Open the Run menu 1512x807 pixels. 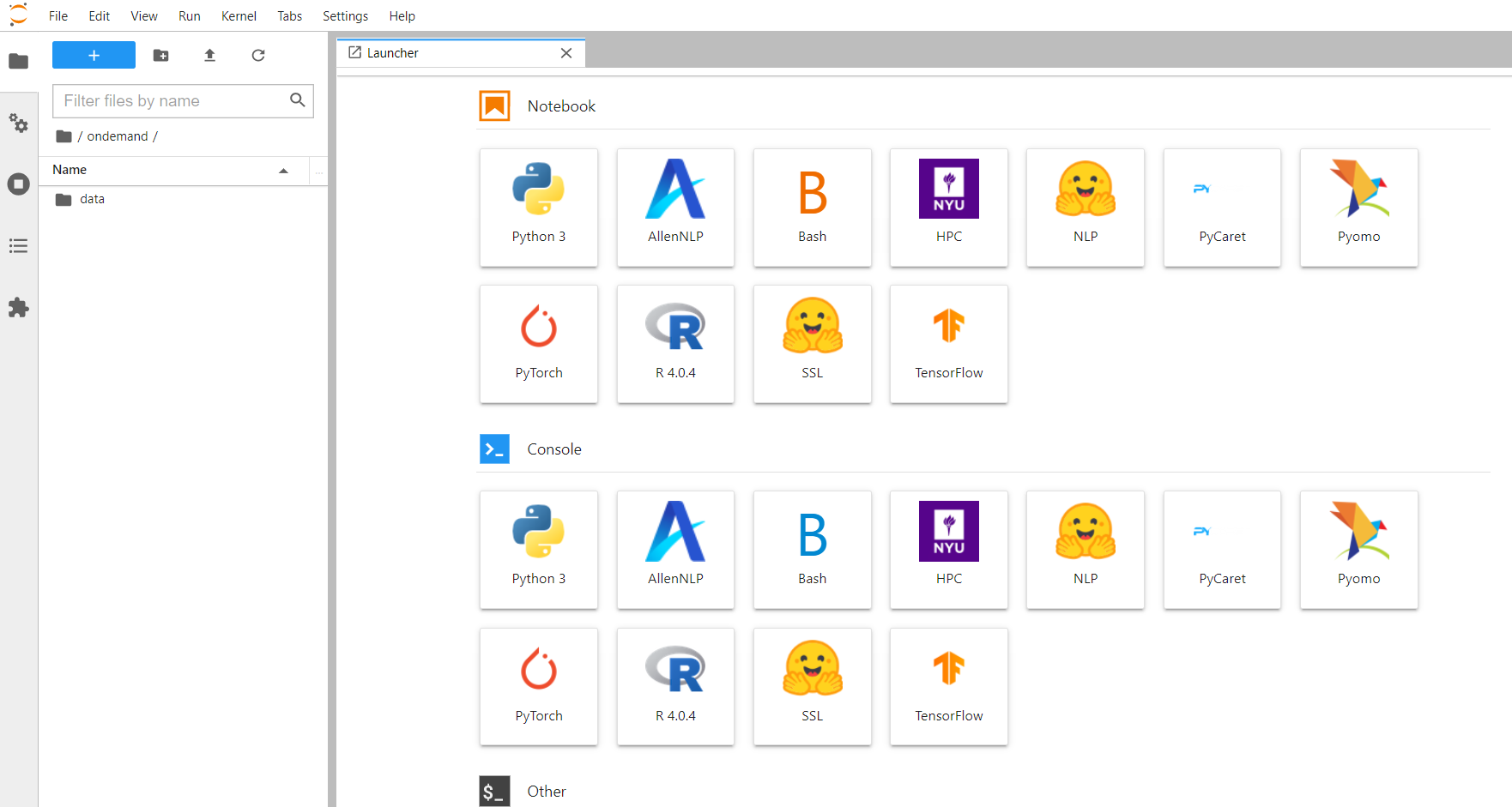(190, 15)
